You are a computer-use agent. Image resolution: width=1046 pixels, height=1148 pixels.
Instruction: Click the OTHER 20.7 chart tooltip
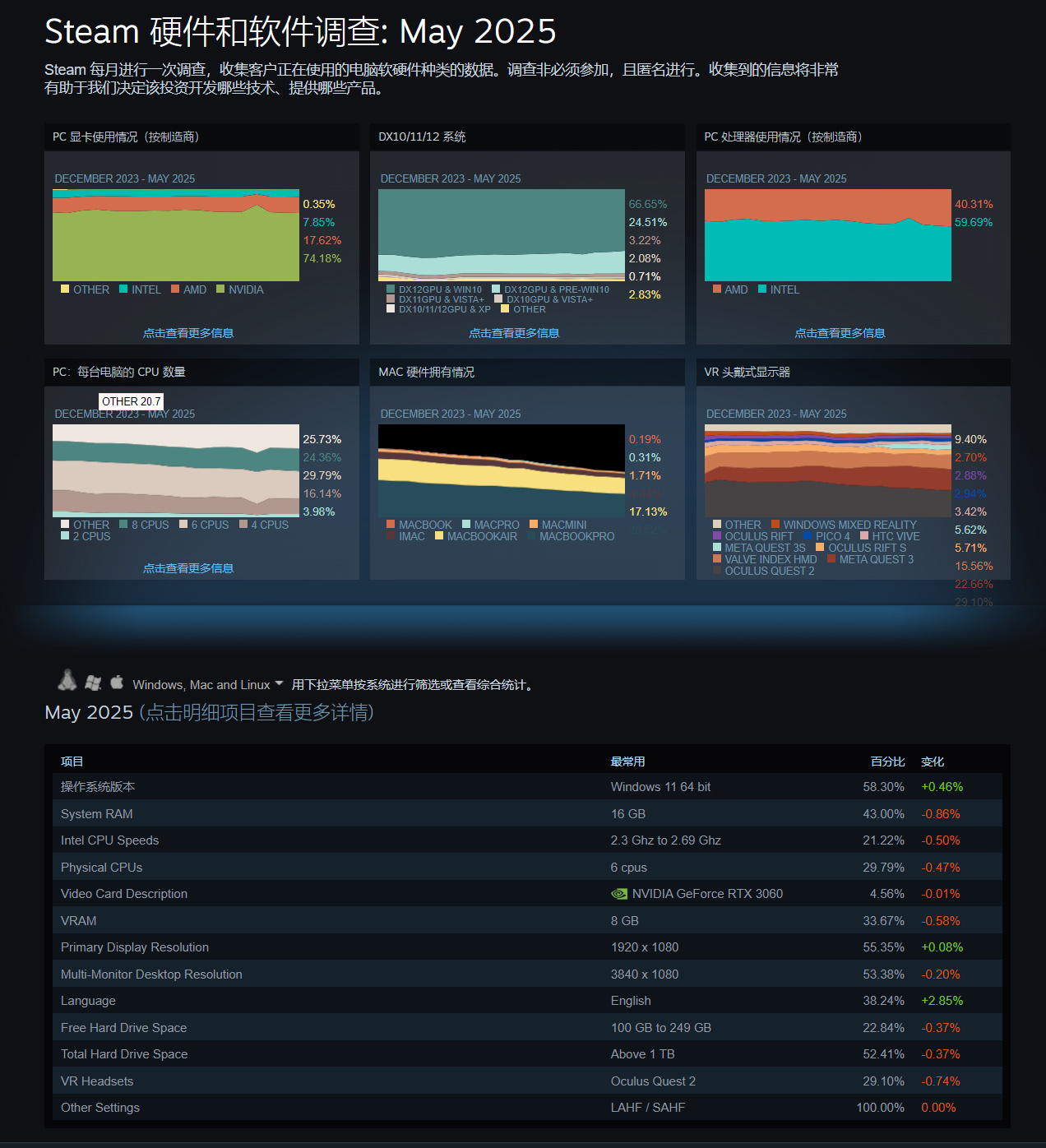pos(132,401)
